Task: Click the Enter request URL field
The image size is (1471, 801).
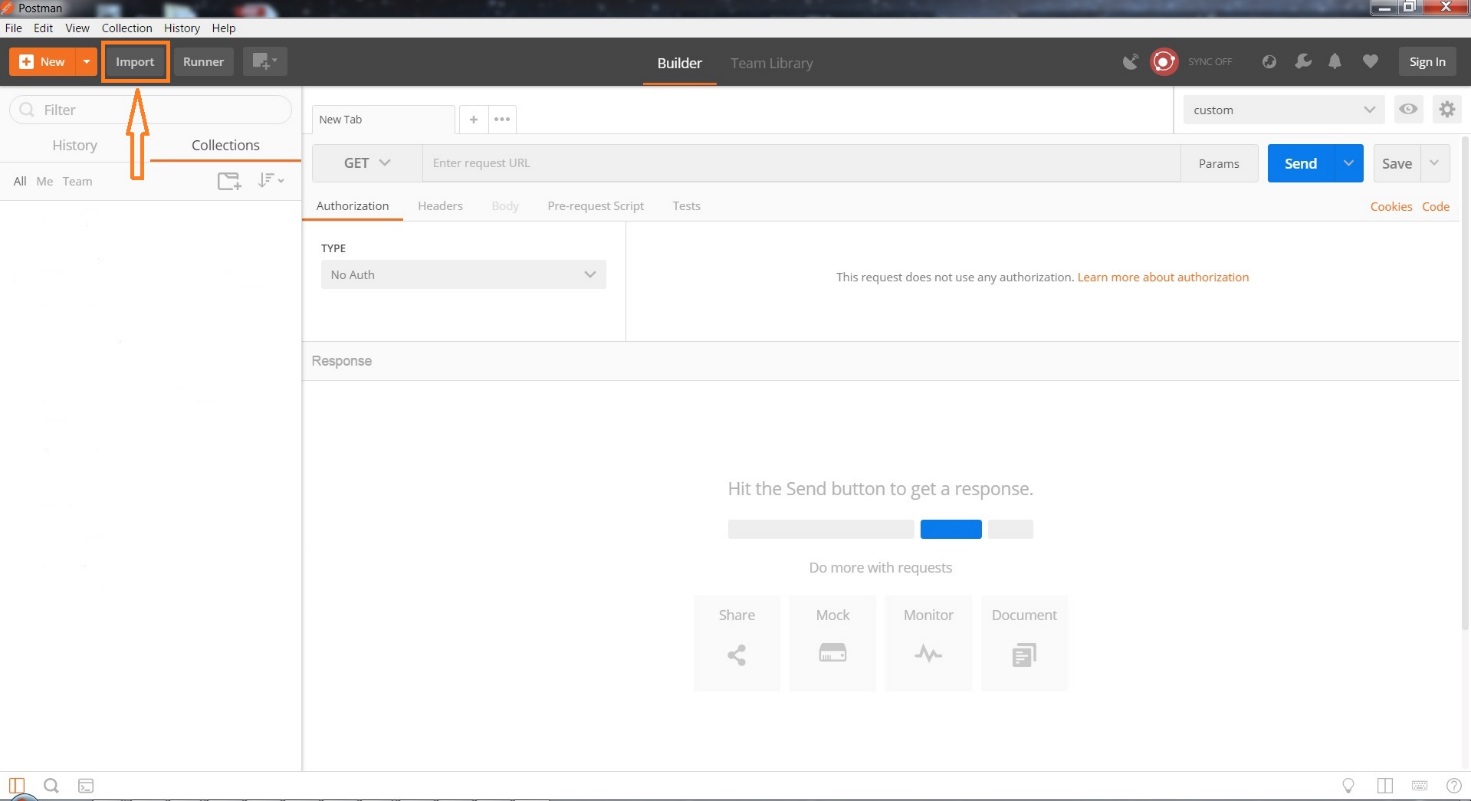Action: click(801, 163)
